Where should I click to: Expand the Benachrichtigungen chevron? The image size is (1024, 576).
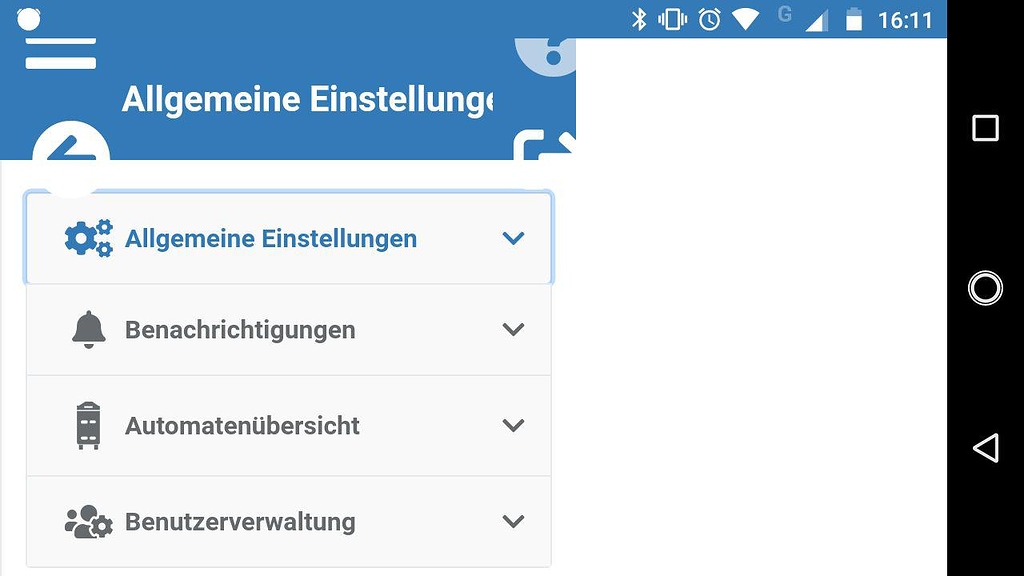[513, 329]
